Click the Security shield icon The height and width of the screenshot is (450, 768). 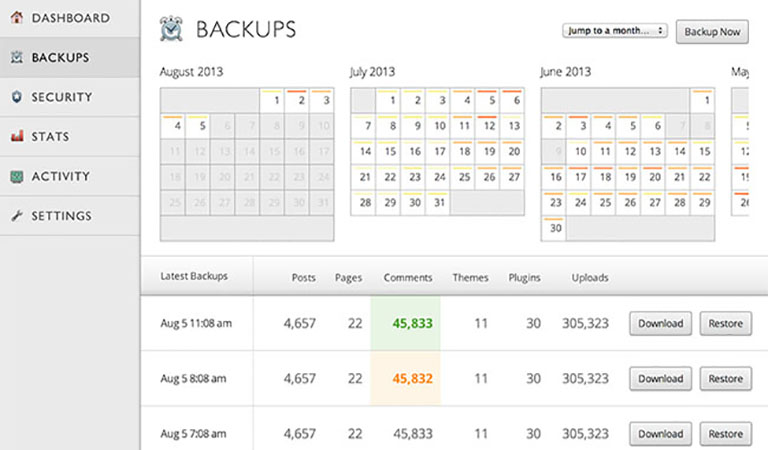click(x=17, y=96)
